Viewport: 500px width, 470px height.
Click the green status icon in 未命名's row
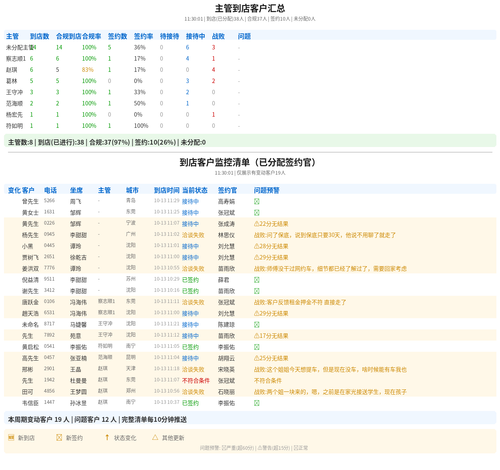pyautogui.click(x=257, y=325)
